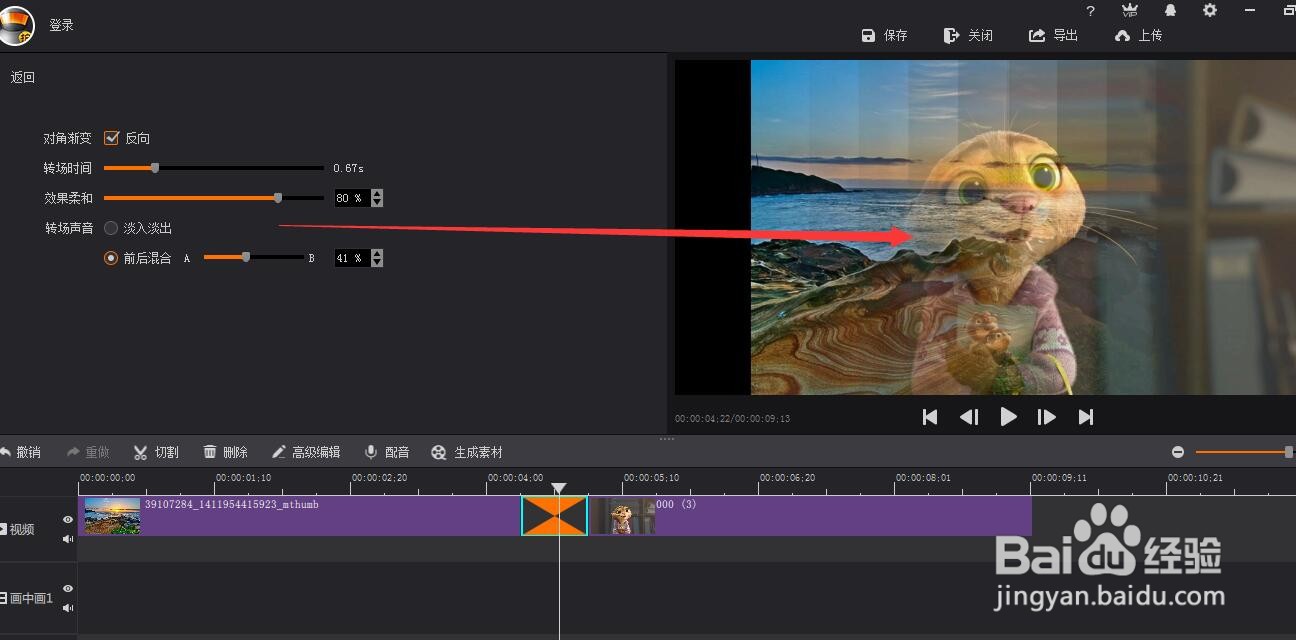
Task: Click the 41 % mix input field
Action: pos(352,258)
